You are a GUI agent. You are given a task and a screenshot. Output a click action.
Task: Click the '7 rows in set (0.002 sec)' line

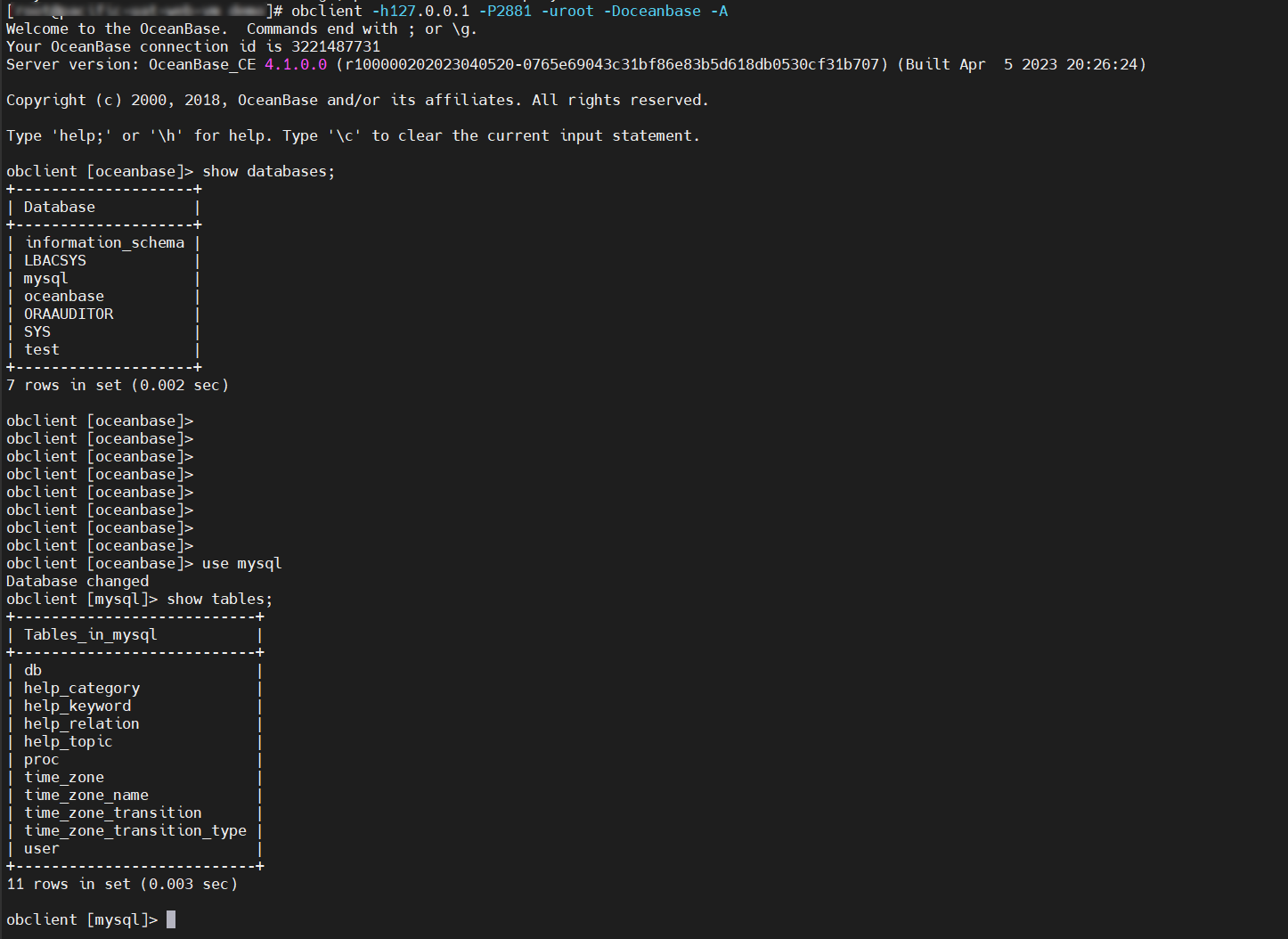tap(118, 385)
